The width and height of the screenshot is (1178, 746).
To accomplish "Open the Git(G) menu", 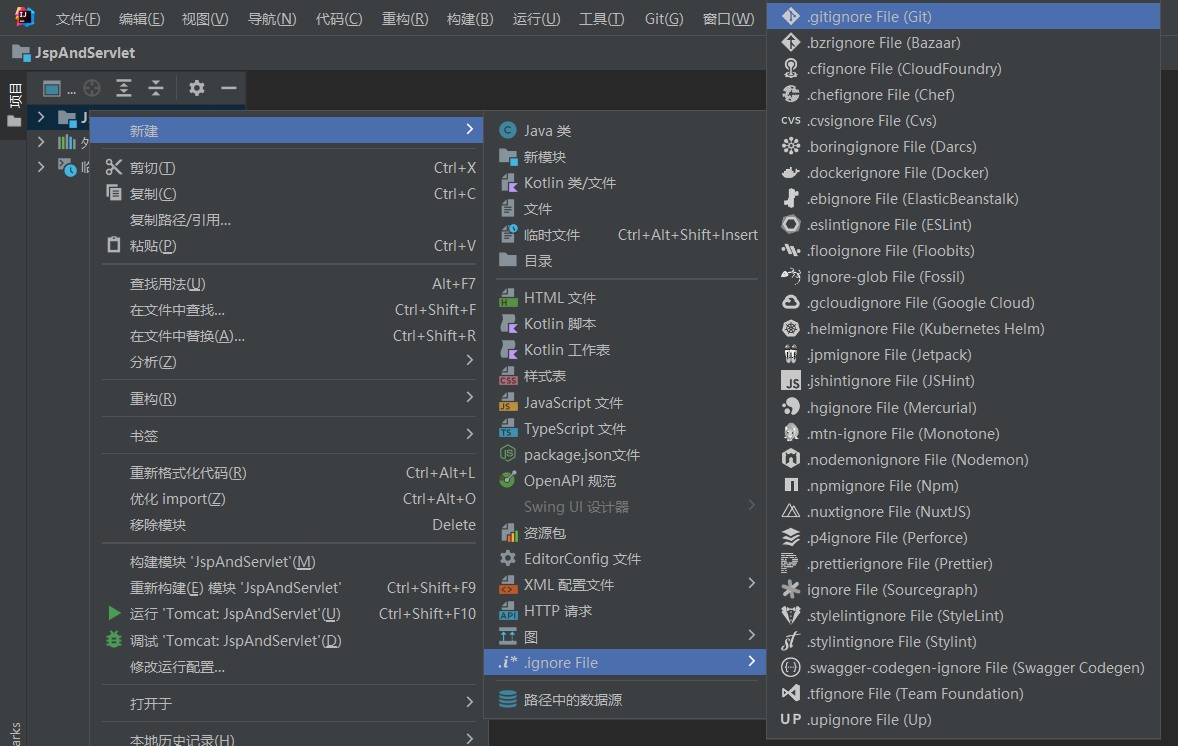I will (x=664, y=18).
